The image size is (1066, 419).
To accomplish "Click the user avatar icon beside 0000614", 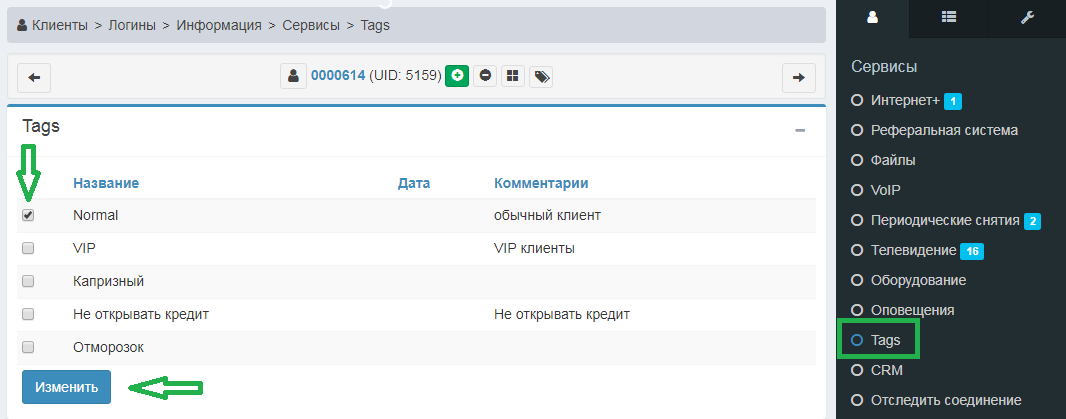I will click(293, 76).
